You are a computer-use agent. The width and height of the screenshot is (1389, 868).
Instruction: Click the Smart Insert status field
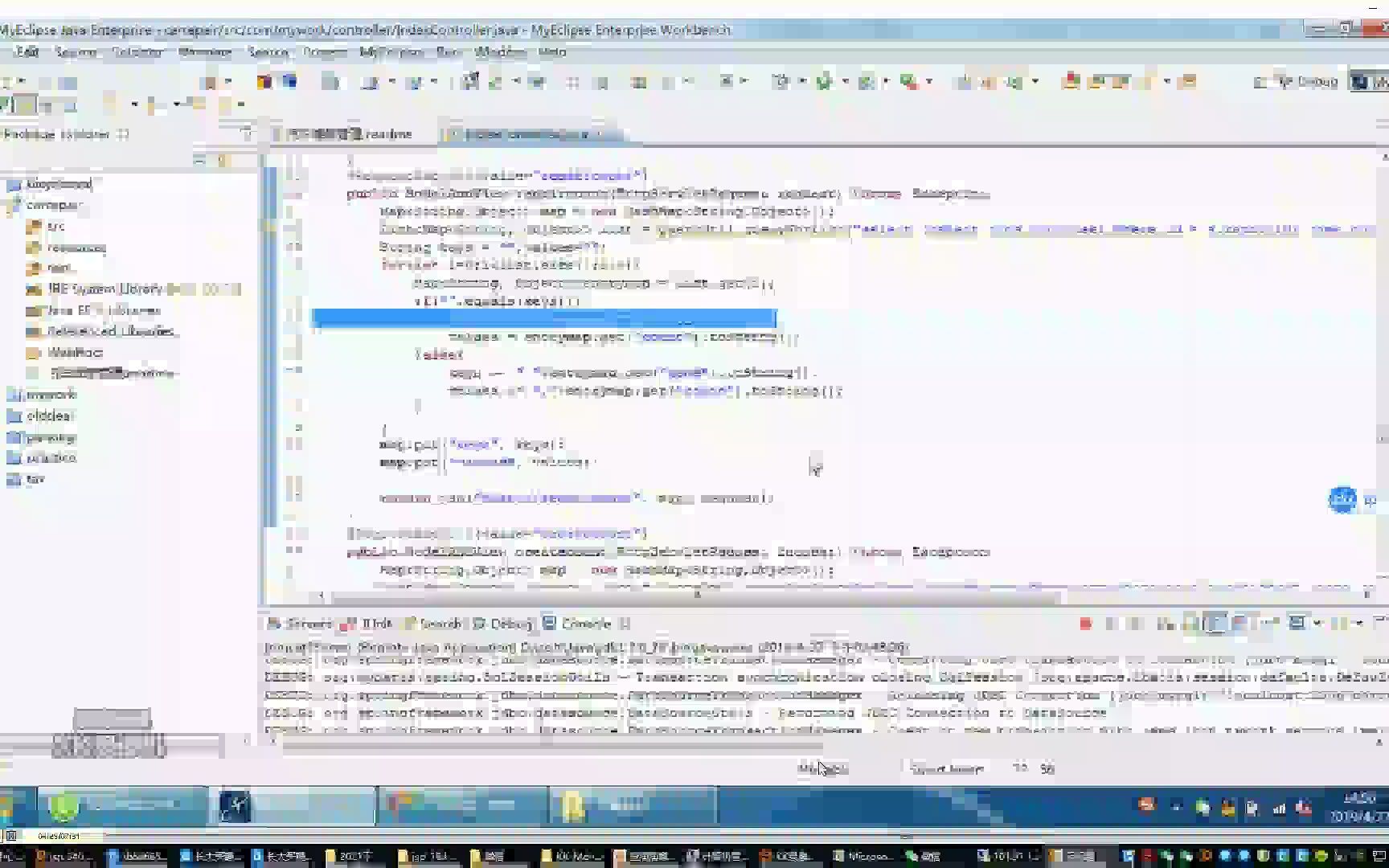pos(948,768)
